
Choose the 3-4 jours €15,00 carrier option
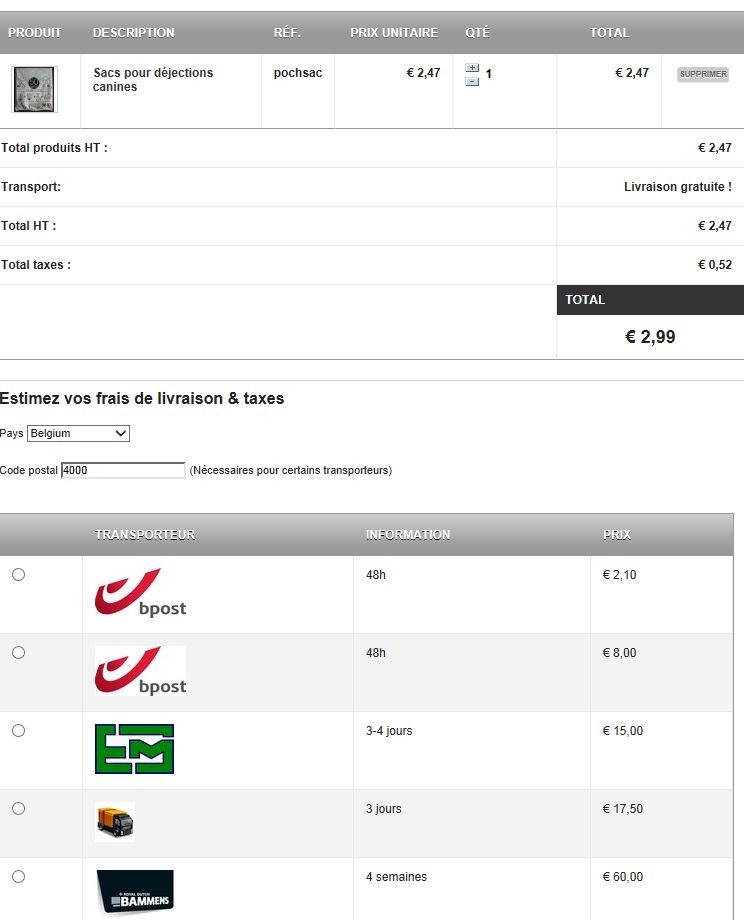tap(18, 731)
